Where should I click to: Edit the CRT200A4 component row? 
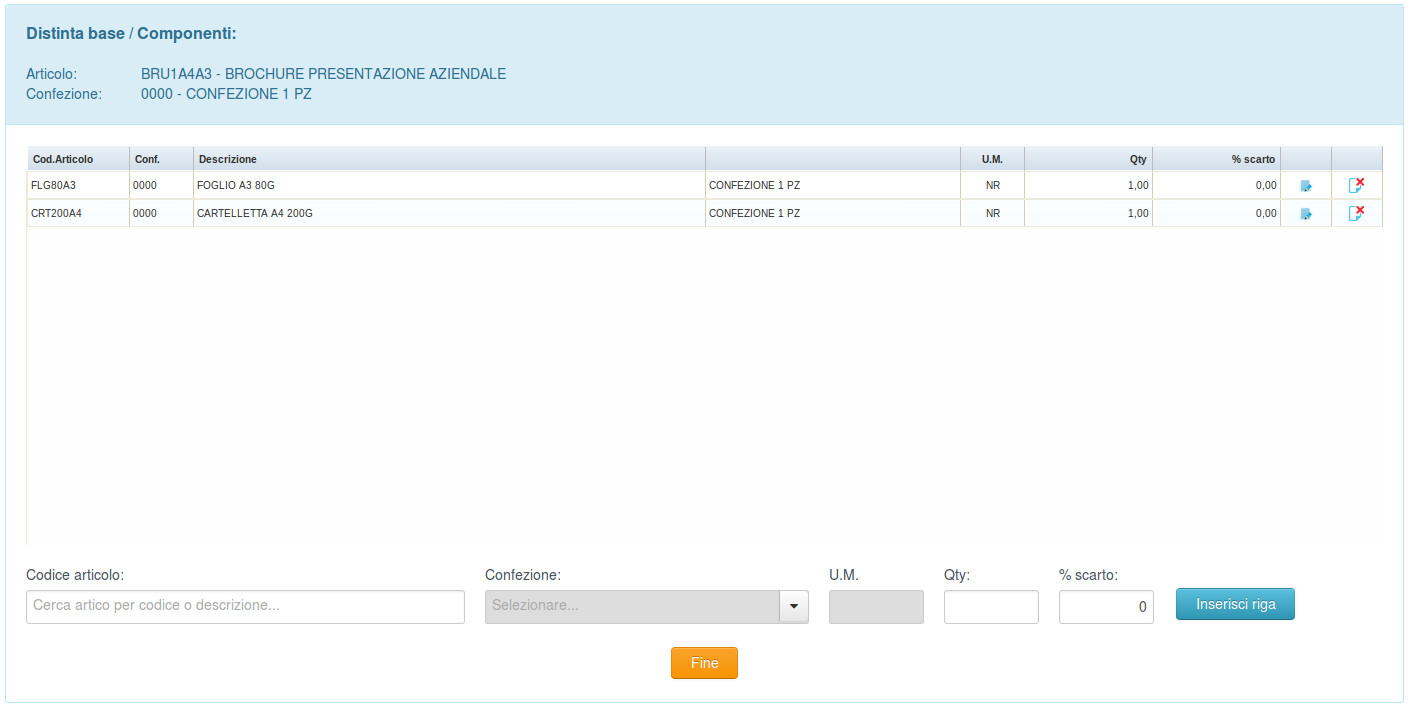(x=1305, y=214)
